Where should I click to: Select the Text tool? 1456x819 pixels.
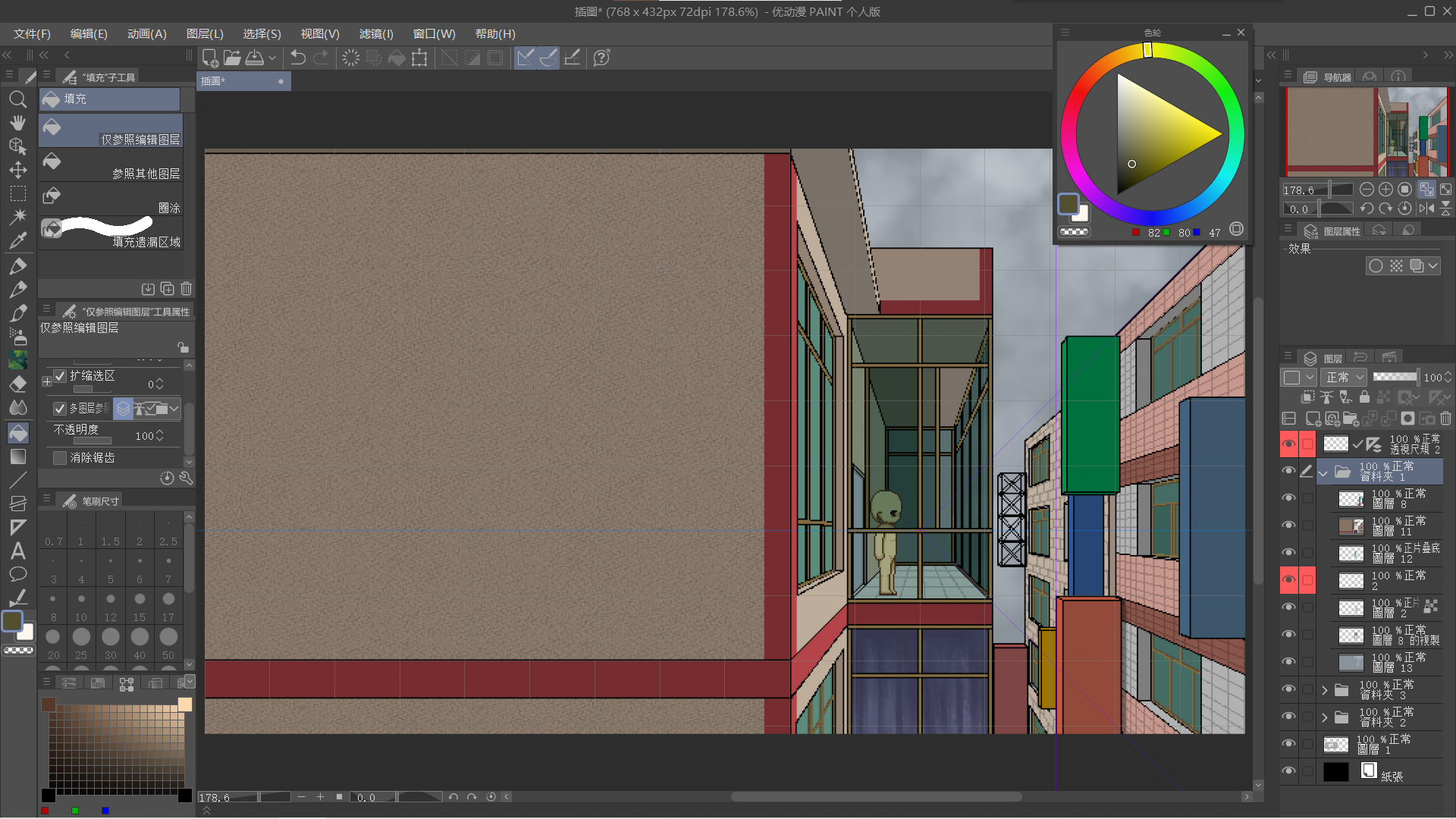[x=18, y=551]
